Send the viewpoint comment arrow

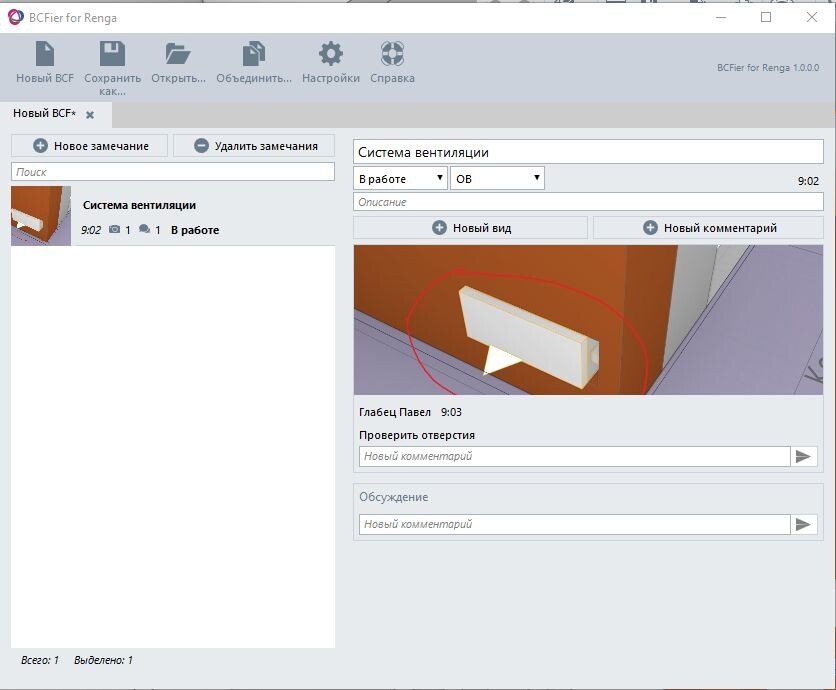803,456
